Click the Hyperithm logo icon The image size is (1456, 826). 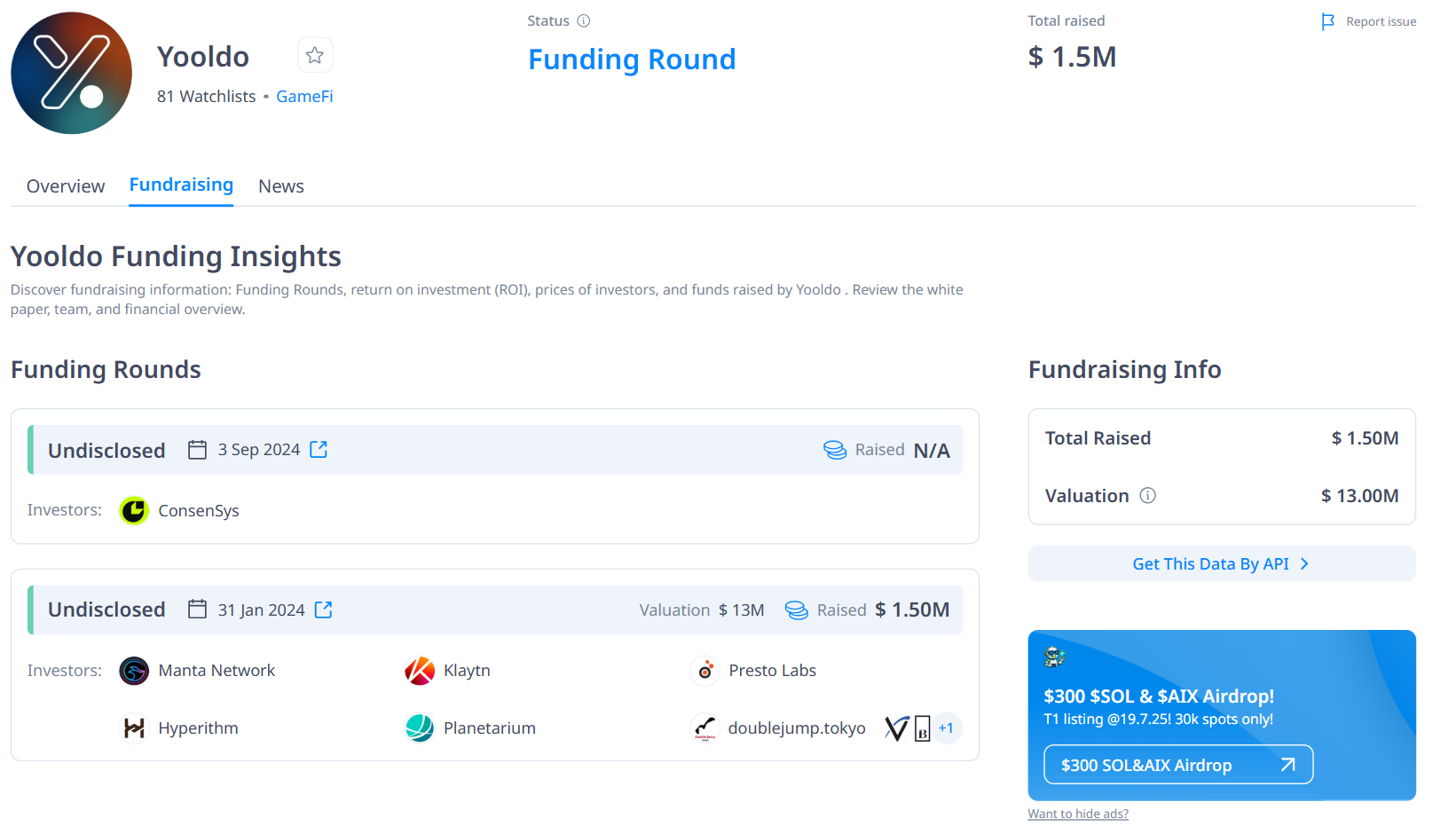click(x=134, y=728)
